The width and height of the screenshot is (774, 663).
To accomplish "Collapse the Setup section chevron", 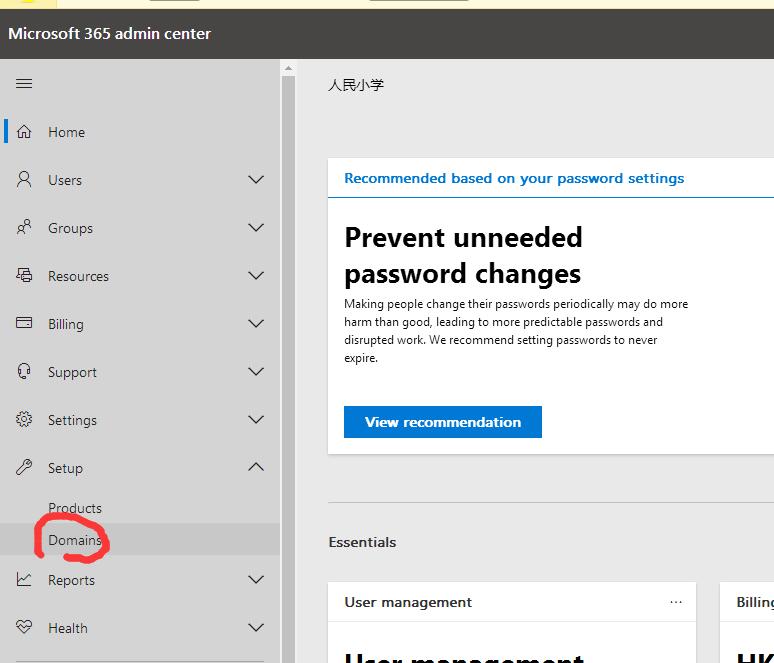I will coord(256,467).
